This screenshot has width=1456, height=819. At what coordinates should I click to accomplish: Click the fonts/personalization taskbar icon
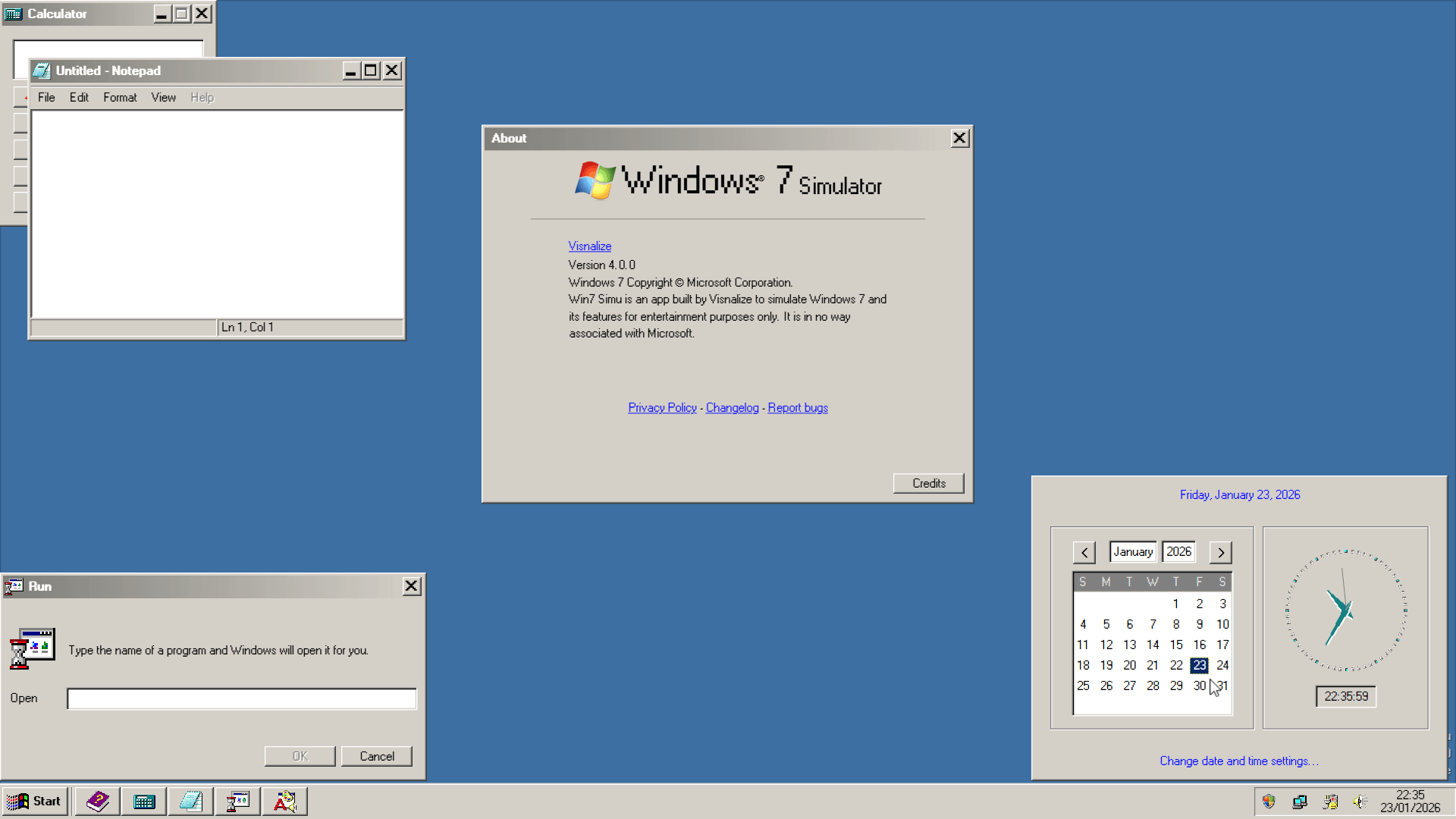coord(285,802)
